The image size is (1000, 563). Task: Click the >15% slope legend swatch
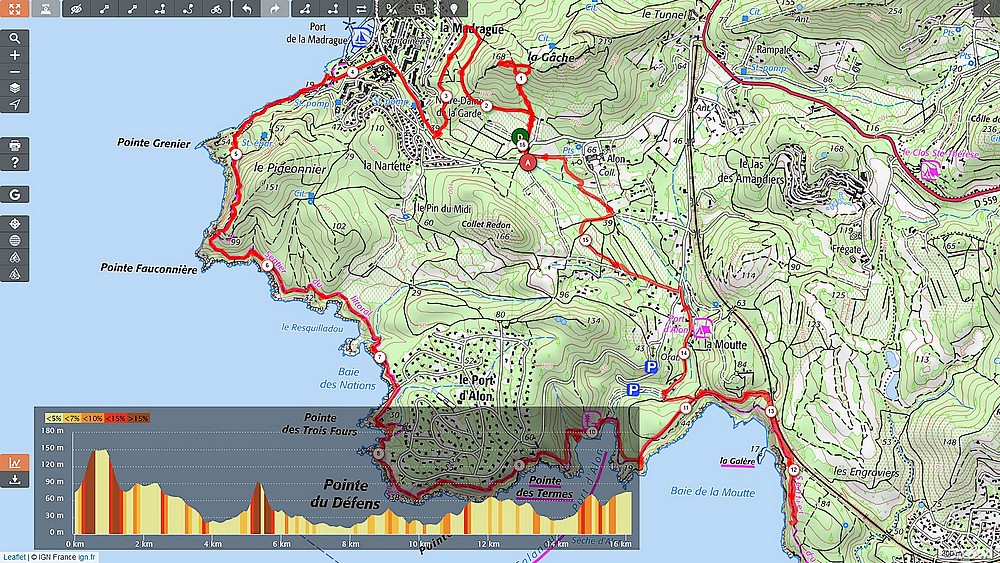tap(138, 418)
